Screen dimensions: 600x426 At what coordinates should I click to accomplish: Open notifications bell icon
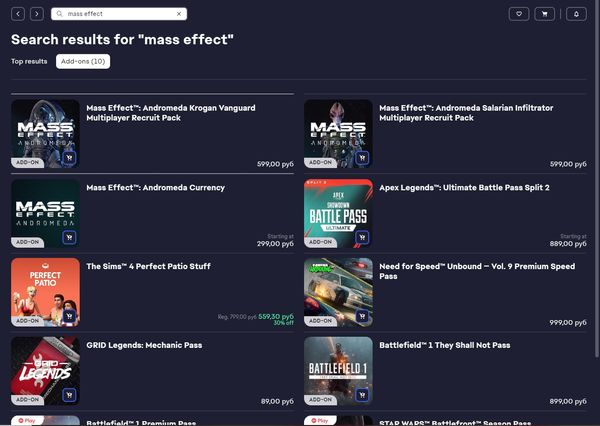click(x=575, y=14)
